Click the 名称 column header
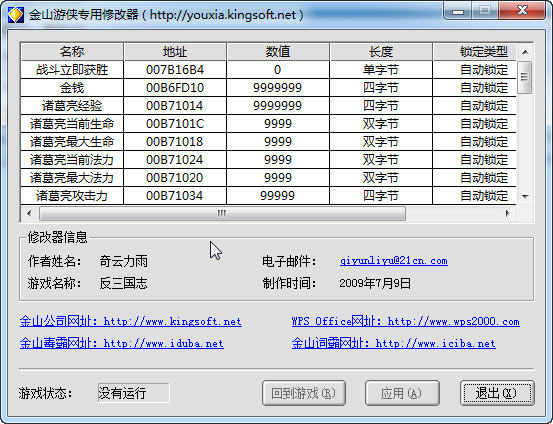The image size is (553, 424). tap(72, 52)
